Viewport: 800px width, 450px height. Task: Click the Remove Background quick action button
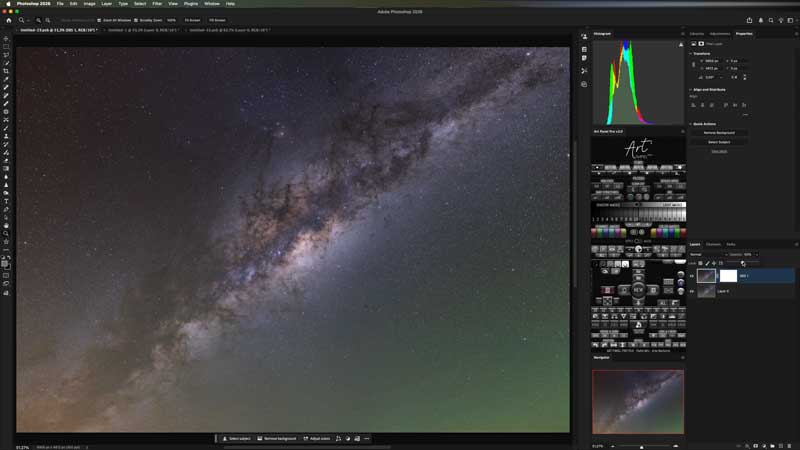(x=719, y=132)
